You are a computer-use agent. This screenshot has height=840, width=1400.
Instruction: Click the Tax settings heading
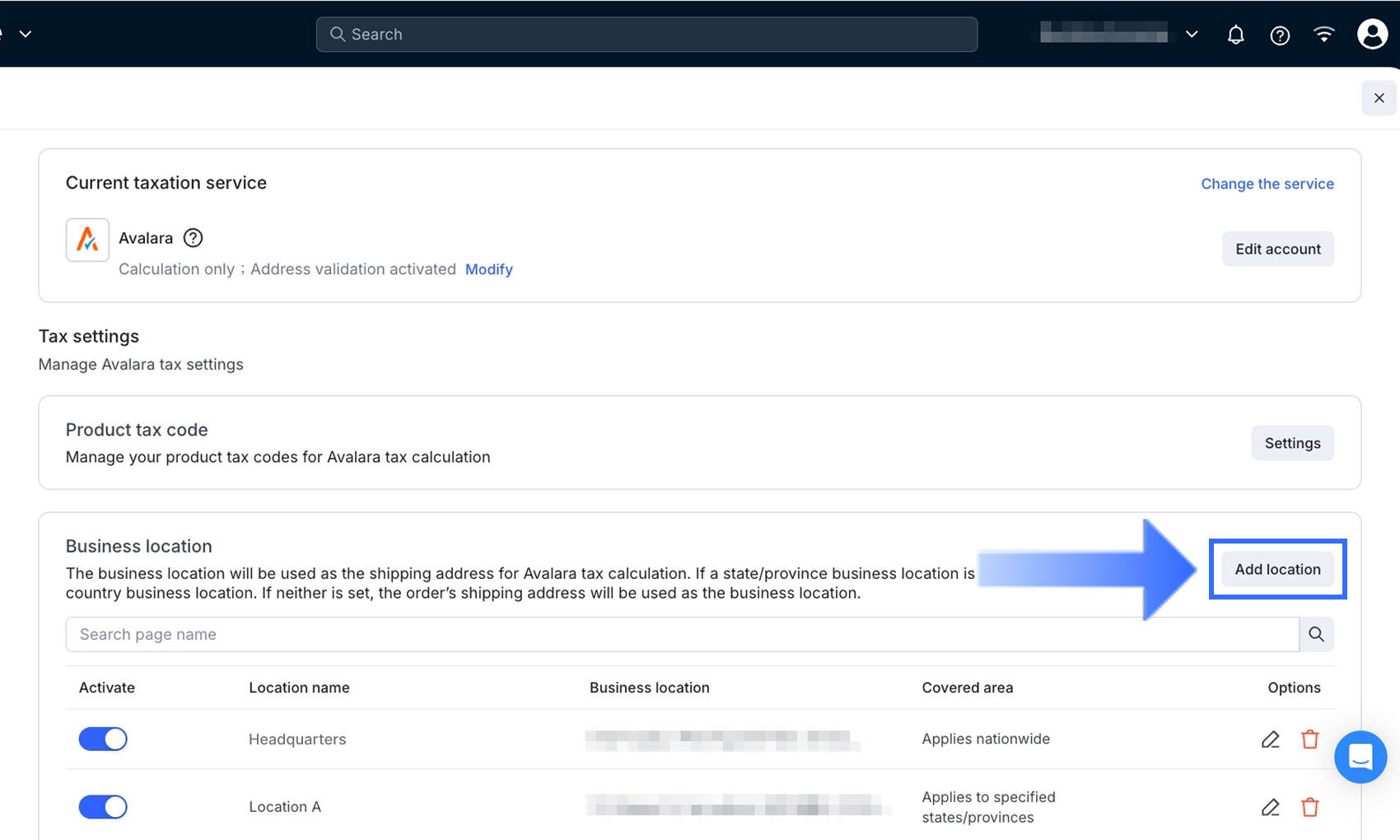coord(89,336)
